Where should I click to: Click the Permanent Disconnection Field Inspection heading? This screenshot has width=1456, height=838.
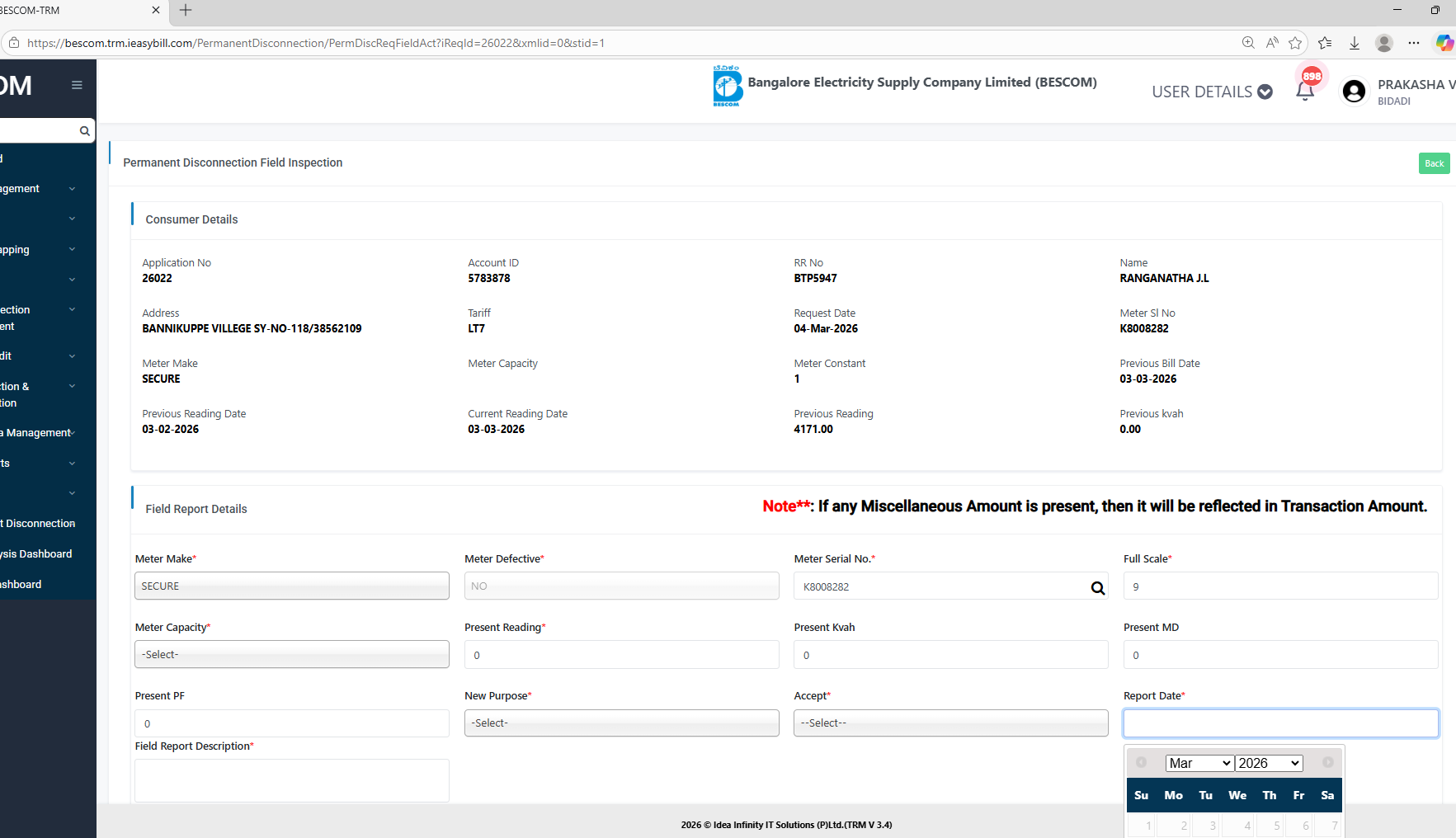coord(233,163)
